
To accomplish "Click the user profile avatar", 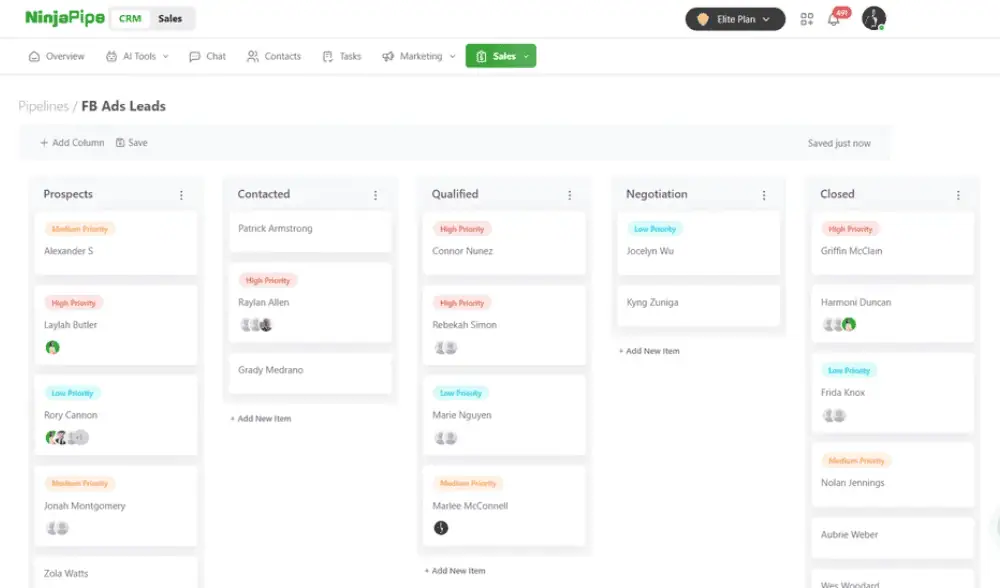I will tap(874, 19).
